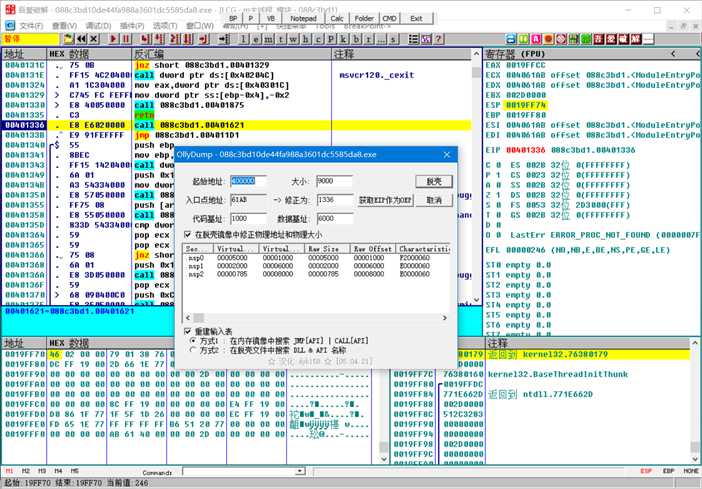This screenshot has width=702, height=489.
Task: Open Threads window with 't' icon
Action: click(x=281, y=39)
